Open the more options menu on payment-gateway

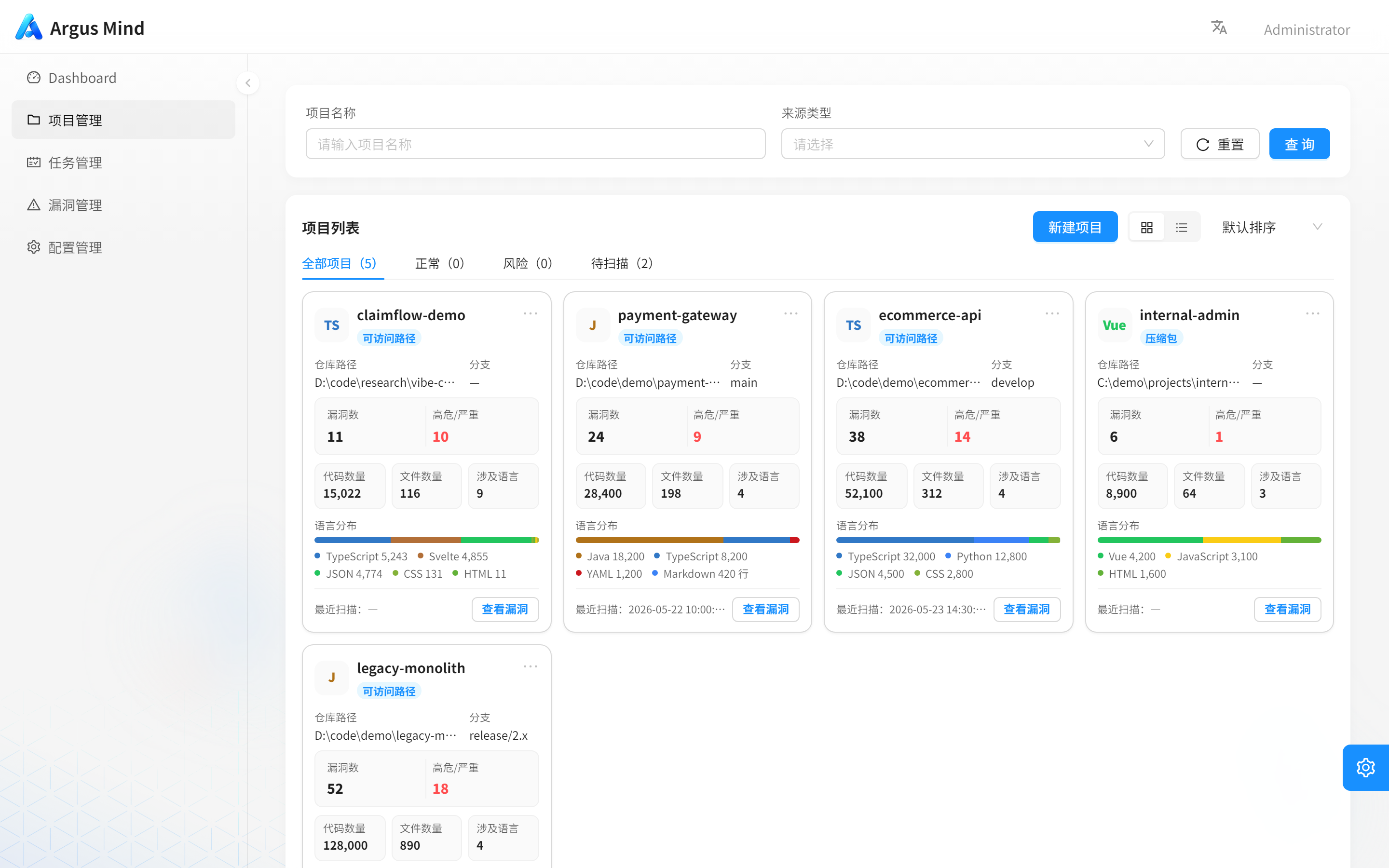pyautogui.click(x=791, y=313)
